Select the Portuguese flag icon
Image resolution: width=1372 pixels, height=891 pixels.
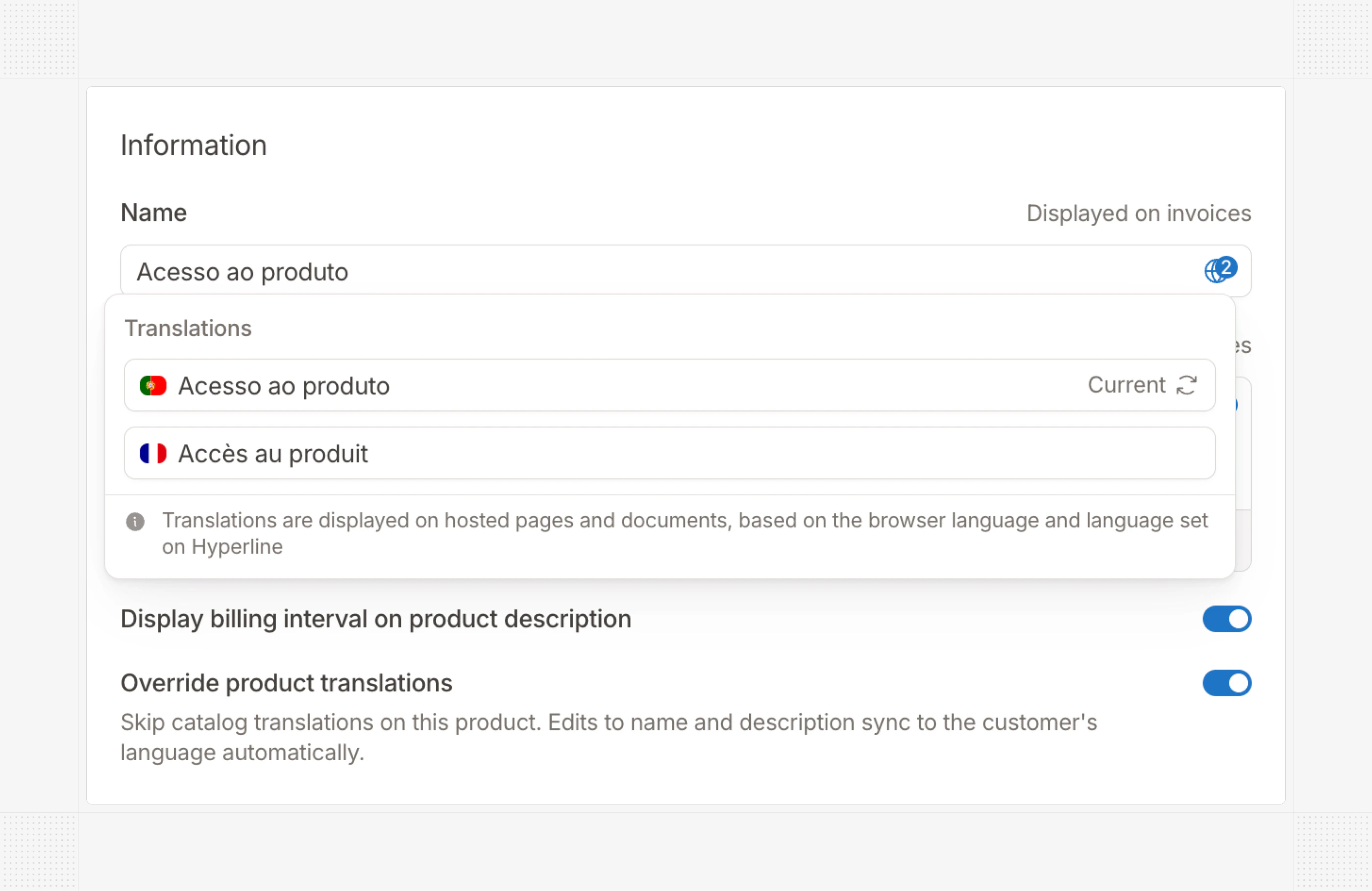pyautogui.click(x=153, y=385)
